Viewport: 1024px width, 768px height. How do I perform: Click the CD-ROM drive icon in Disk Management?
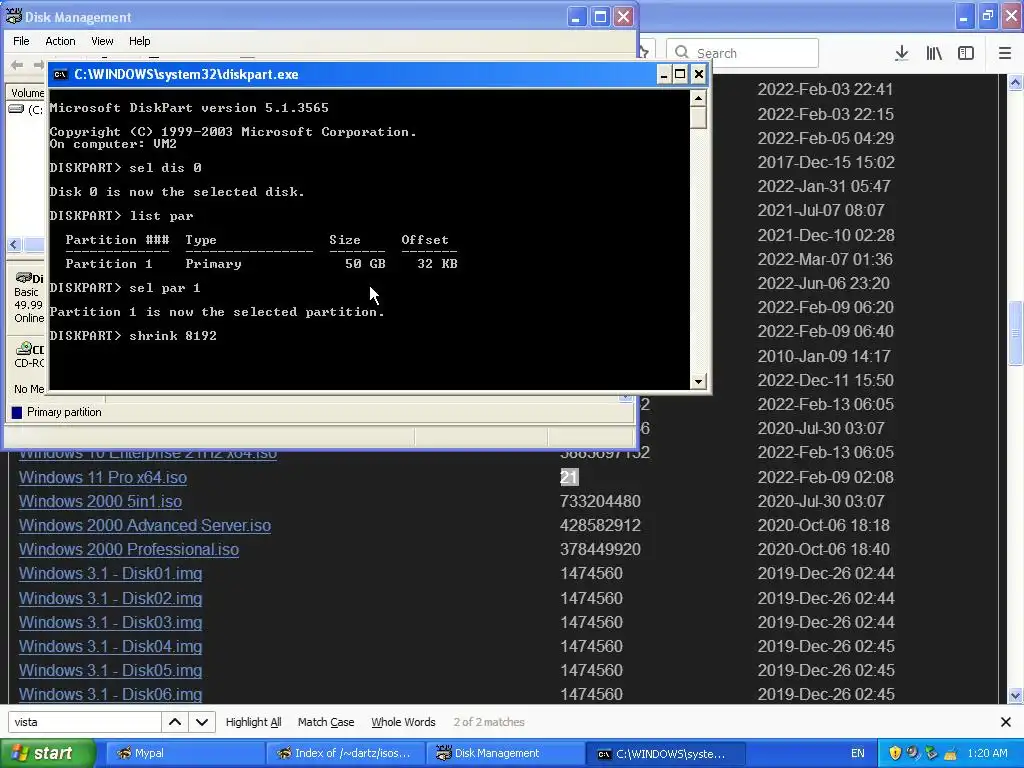click(x=24, y=349)
